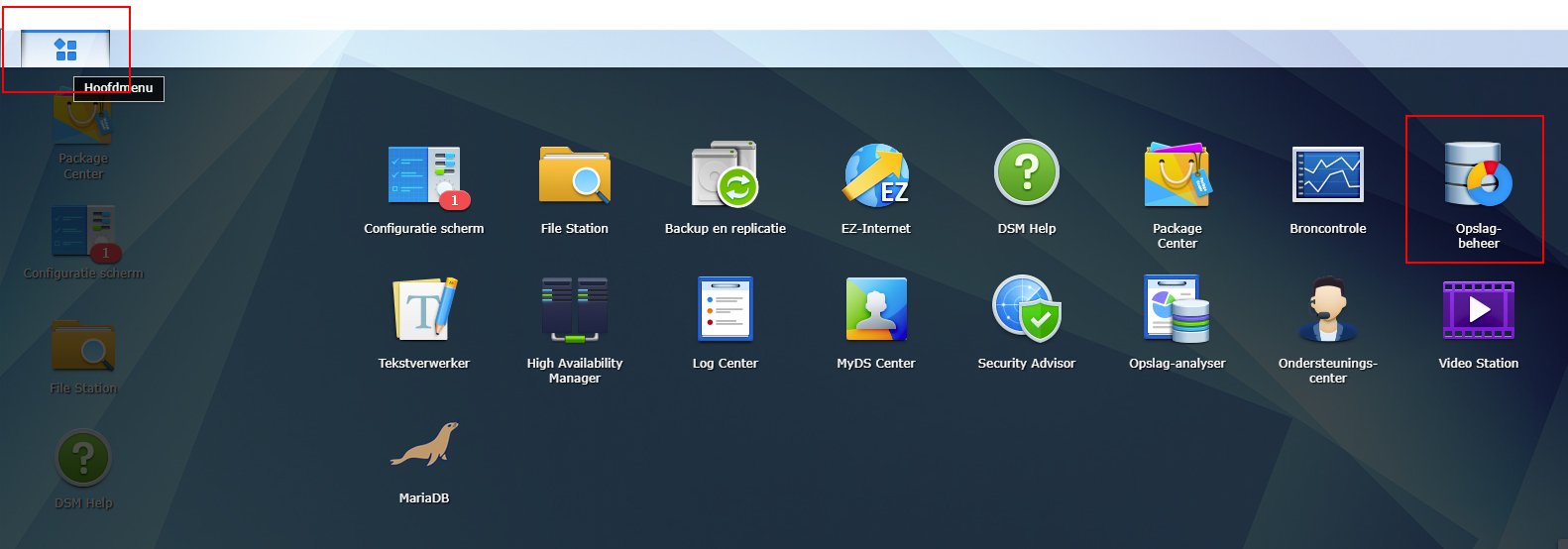Launch High Availability Manager

click(x=575, y=330)
